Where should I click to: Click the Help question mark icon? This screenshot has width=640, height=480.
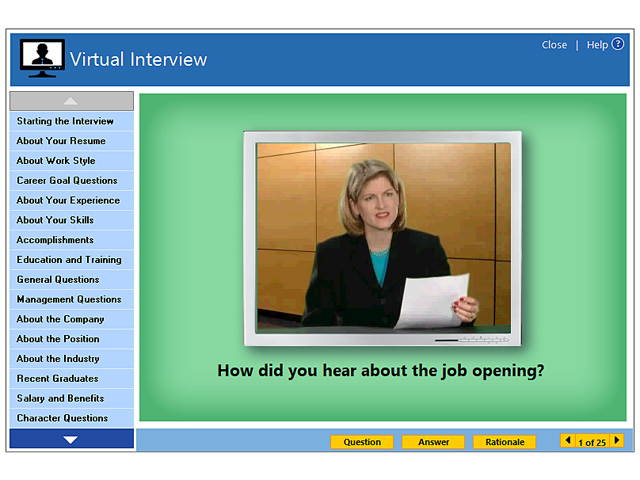click(x=617, y=44)
